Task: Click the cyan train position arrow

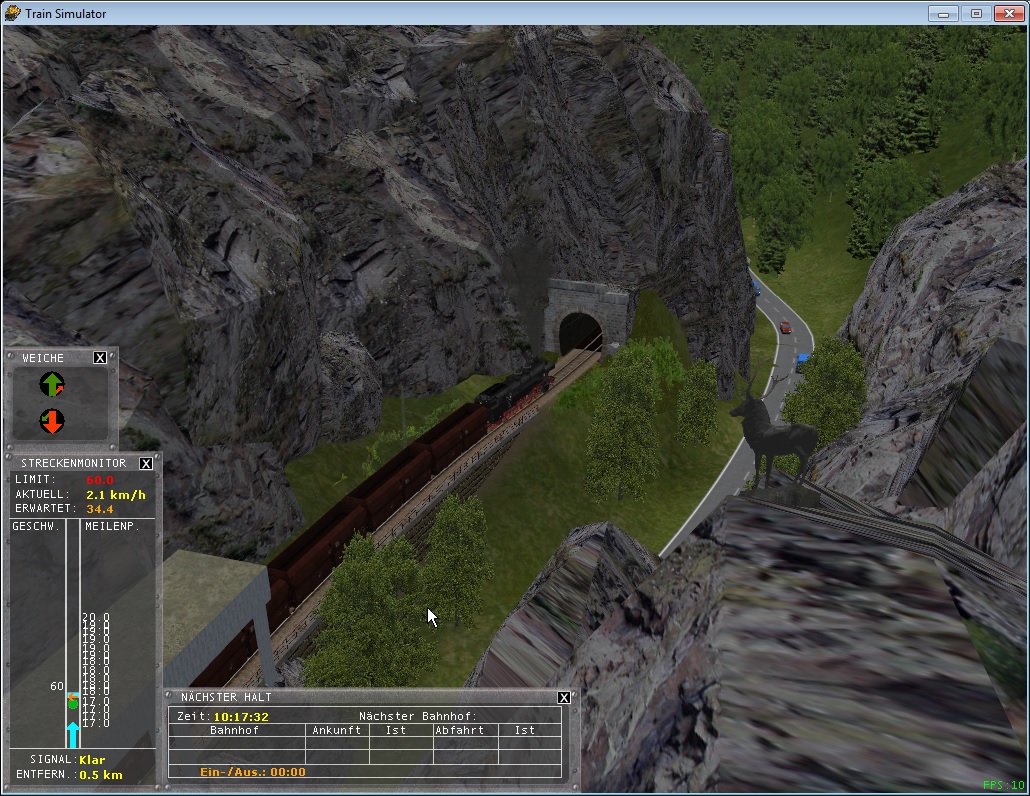Action: [x=72, y=735]
